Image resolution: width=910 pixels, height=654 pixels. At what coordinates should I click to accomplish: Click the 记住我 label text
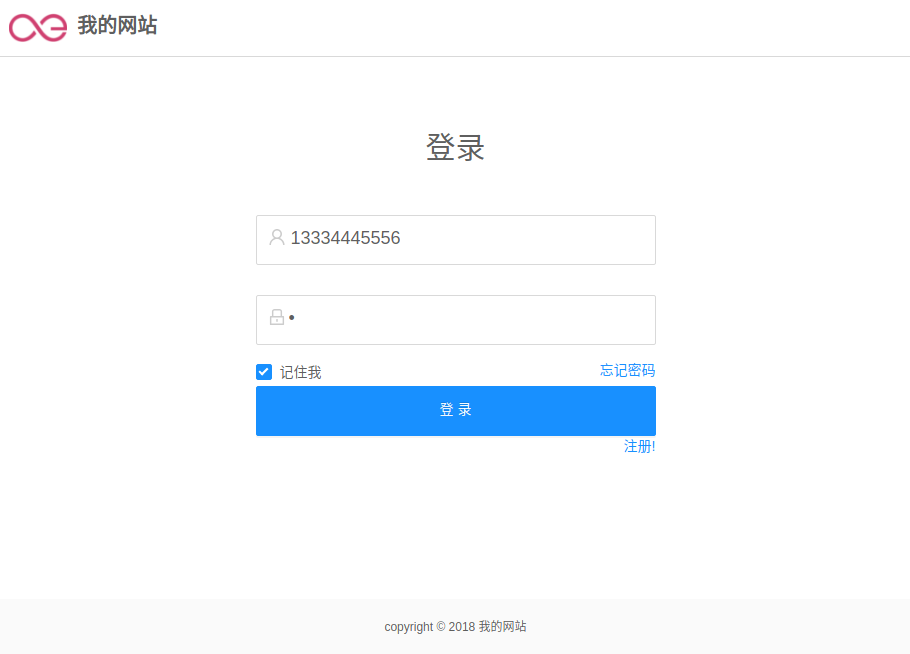[x=301, y=372]
